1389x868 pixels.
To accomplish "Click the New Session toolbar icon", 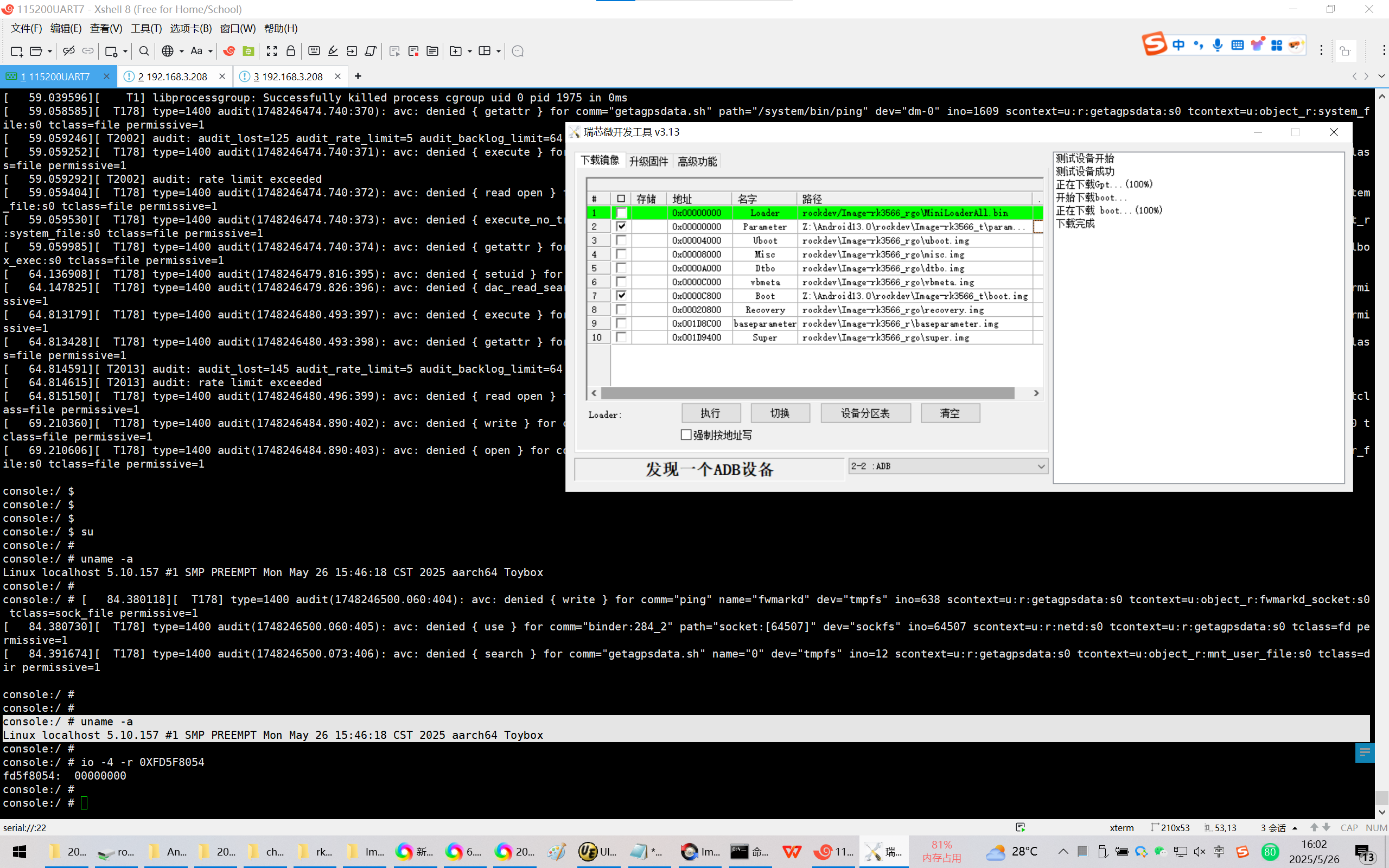I will 16,51.
